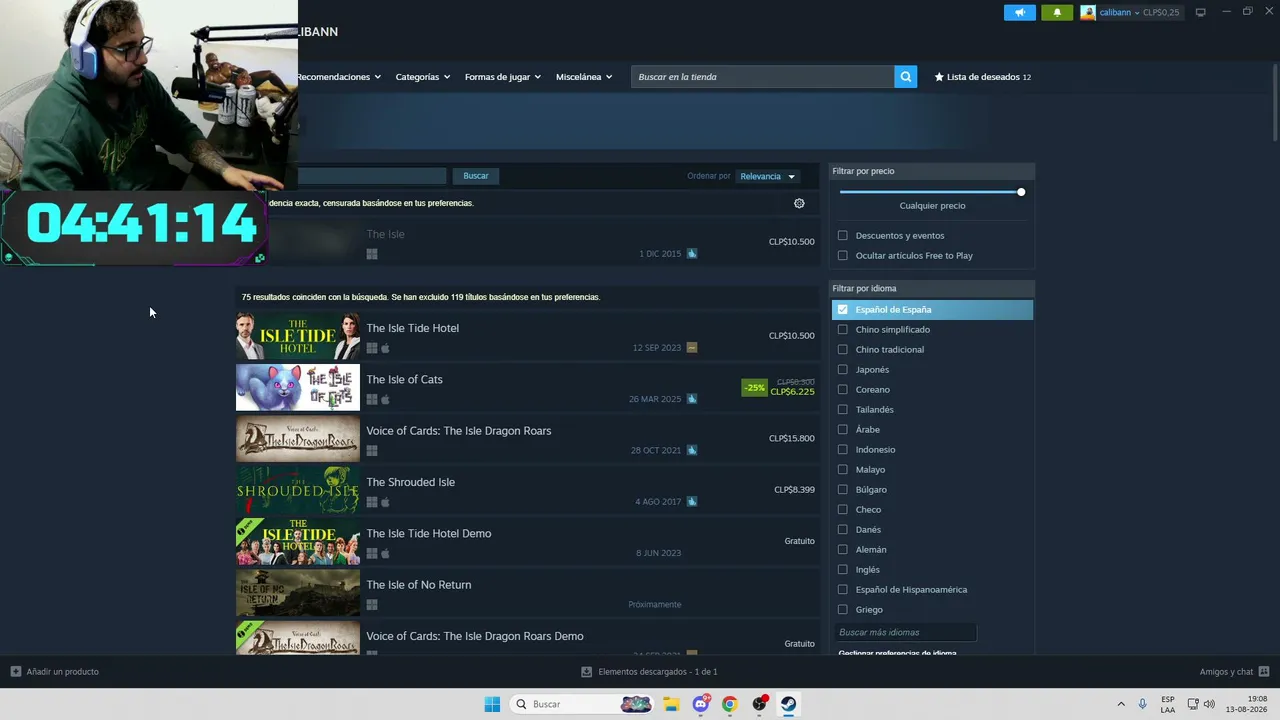Image resolution: width=1280 pixels, height=720 pixels.
Task: Click the downloads icon in the bottom bar
Action: click(588, 672)
